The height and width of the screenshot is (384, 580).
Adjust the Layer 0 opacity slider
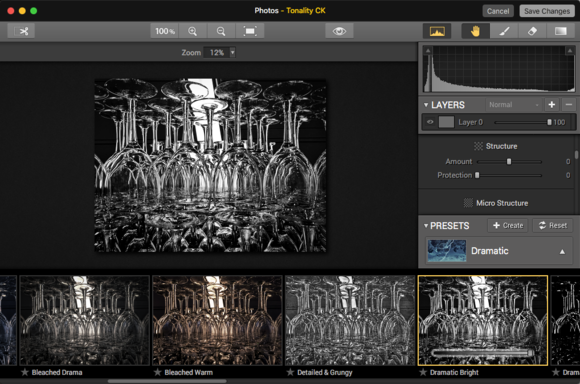click(x=523, y=122)
